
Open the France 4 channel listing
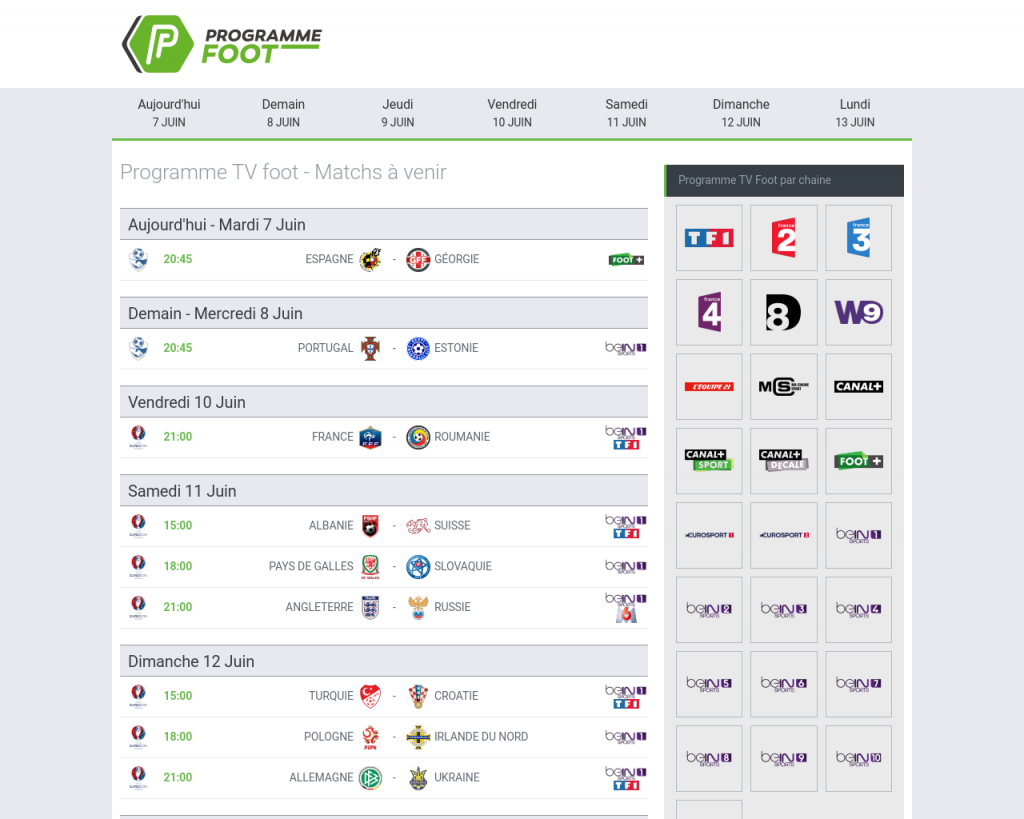click(x=709, y=312)
